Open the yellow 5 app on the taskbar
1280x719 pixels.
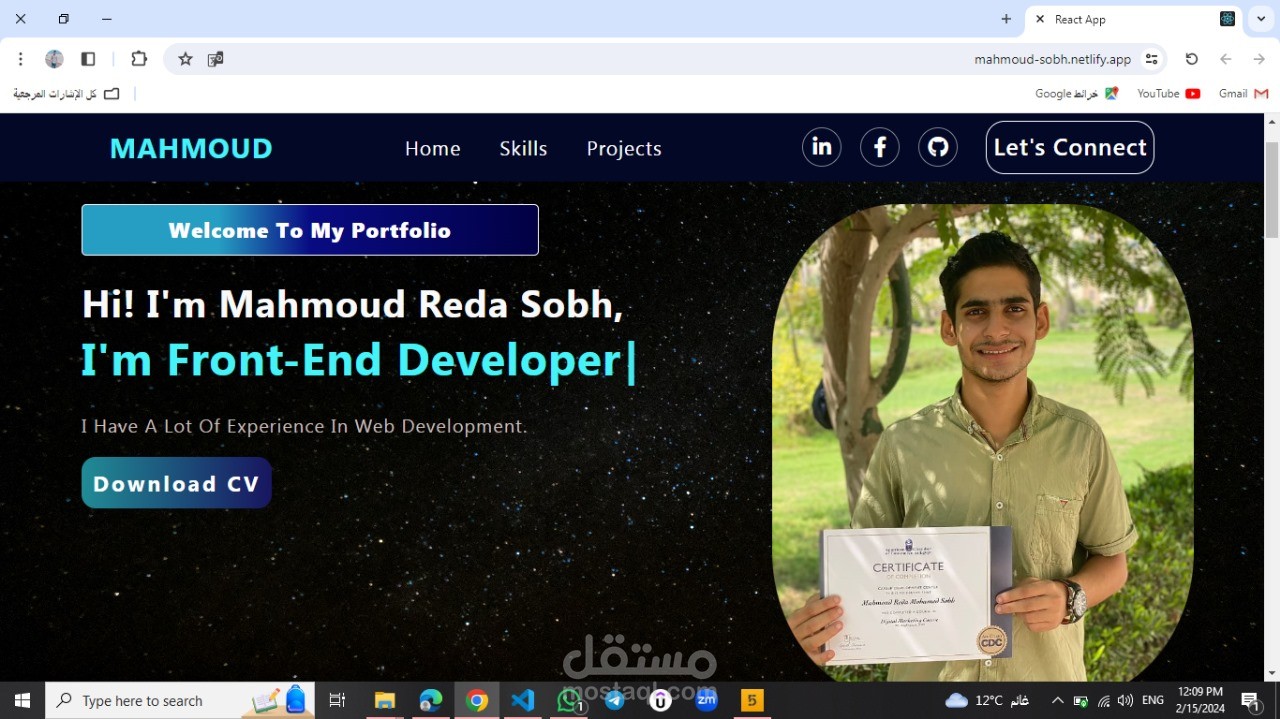click(x=752, y=700)
